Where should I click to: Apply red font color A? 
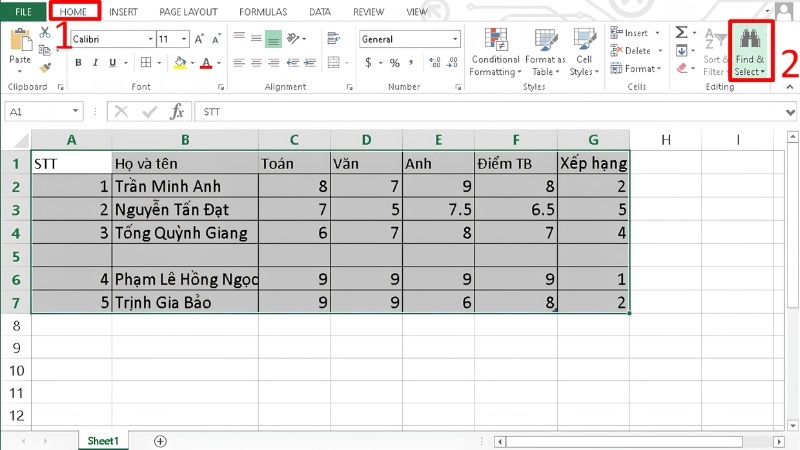click(206, 63)
